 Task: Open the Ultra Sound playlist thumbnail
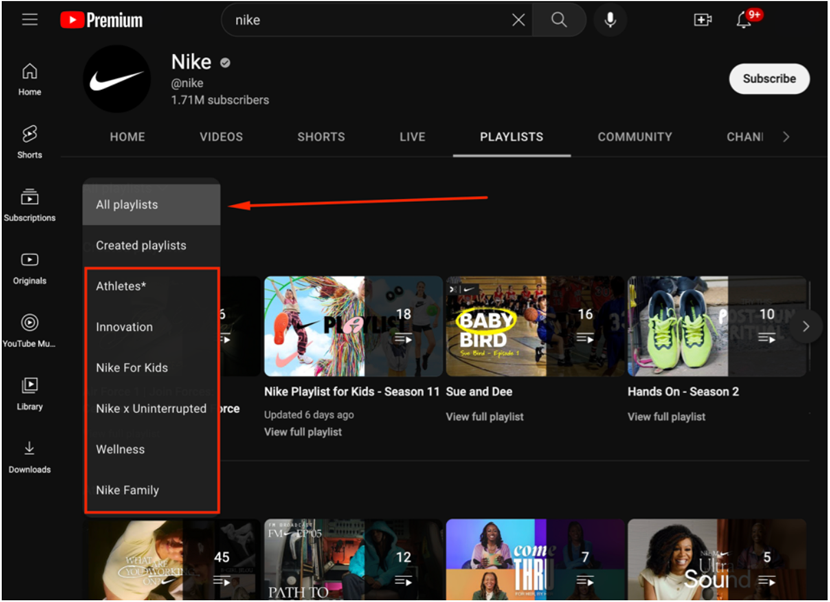(x=716, y=559)
